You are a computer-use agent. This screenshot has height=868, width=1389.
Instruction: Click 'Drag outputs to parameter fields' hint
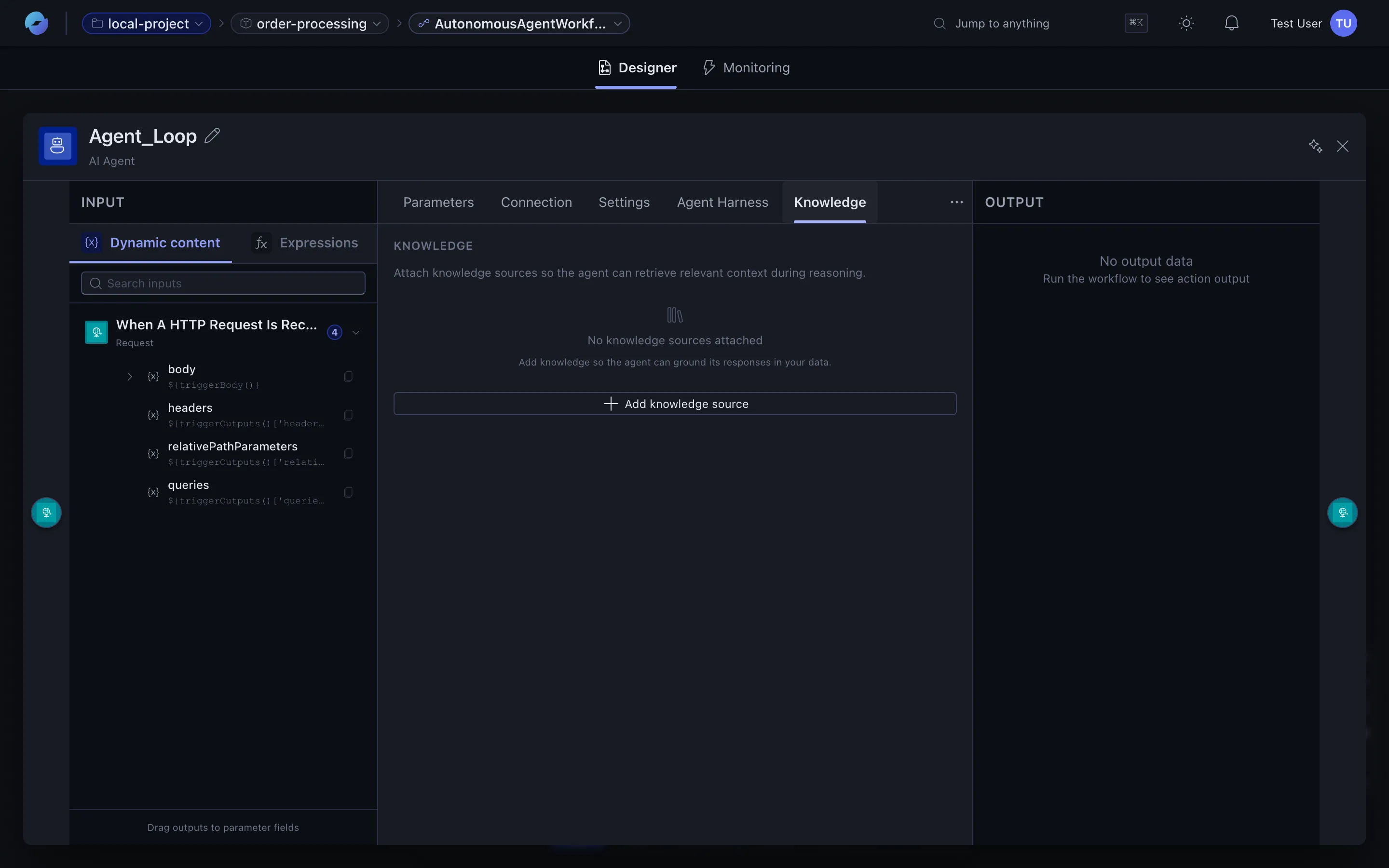[223, 827]
